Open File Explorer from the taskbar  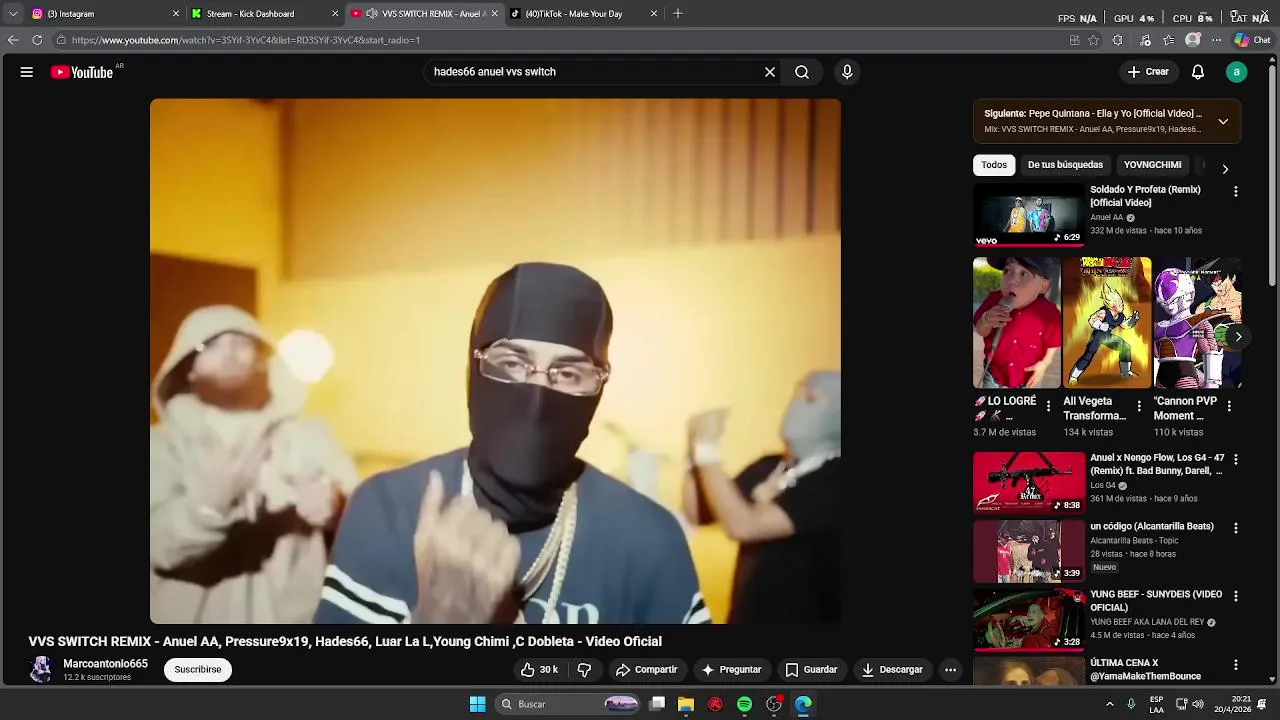686,704
